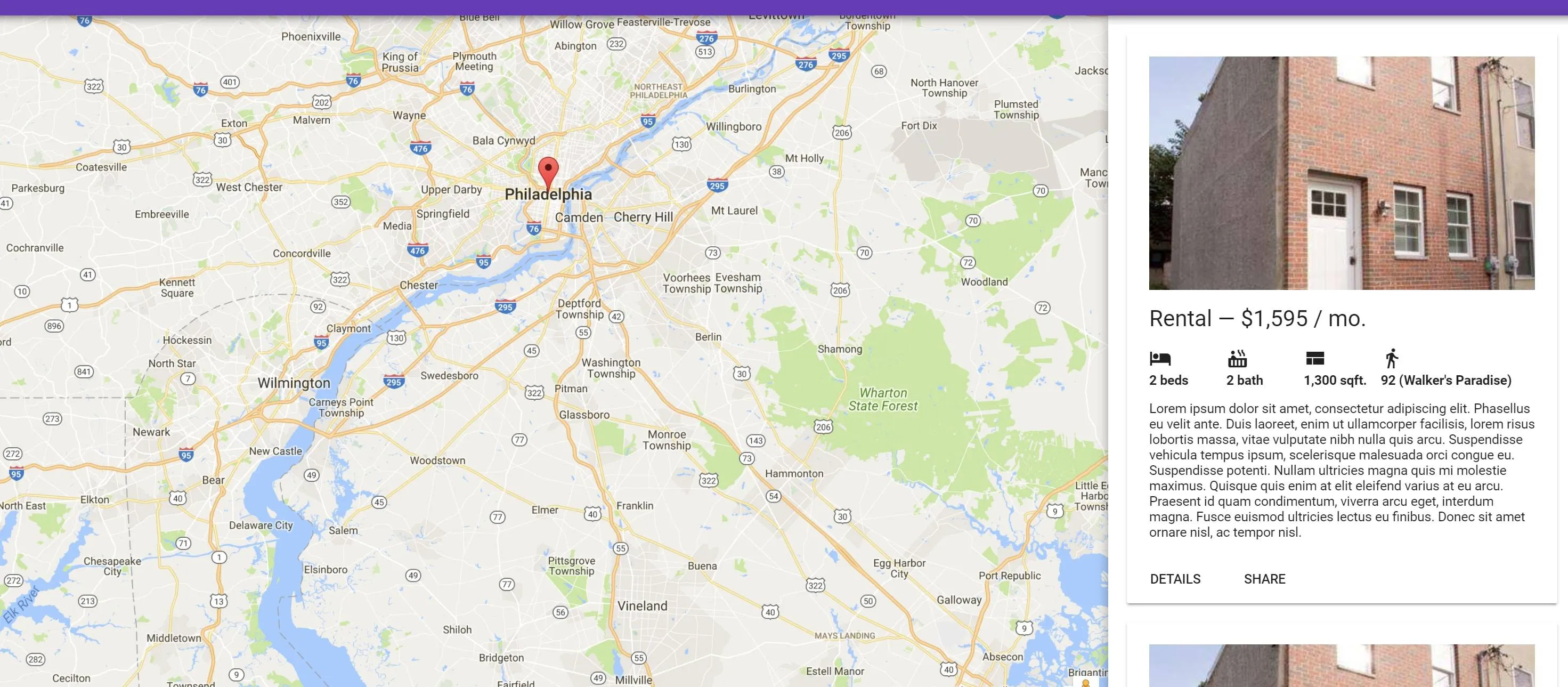Click the Vineland city label on map
Viewport: 1568px width, 687px height.
642,606
